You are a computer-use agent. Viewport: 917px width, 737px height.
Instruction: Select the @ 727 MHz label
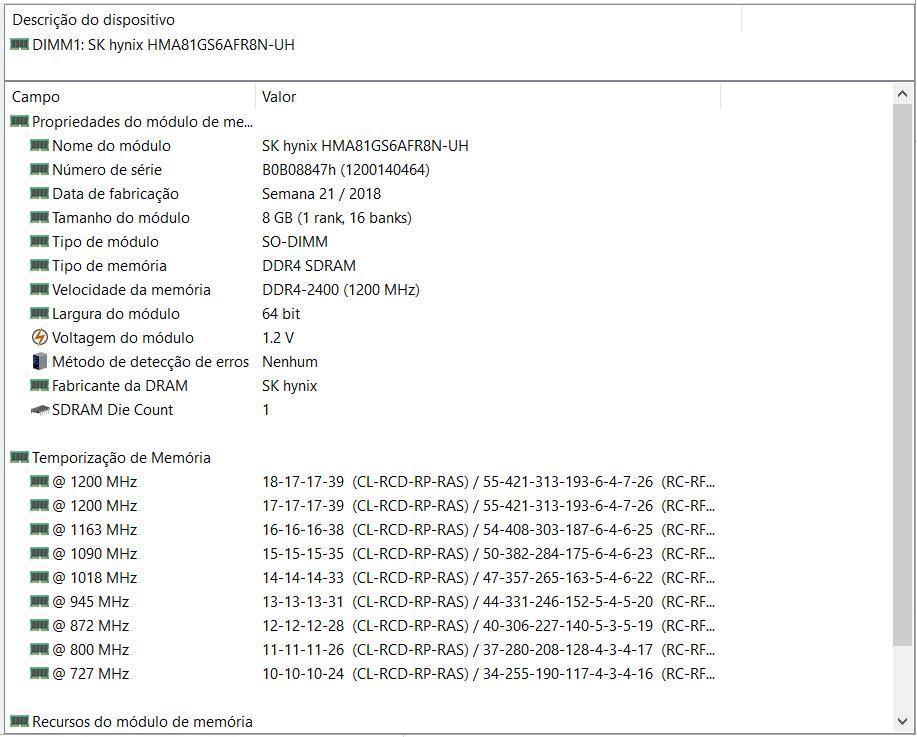coord(90,673)
